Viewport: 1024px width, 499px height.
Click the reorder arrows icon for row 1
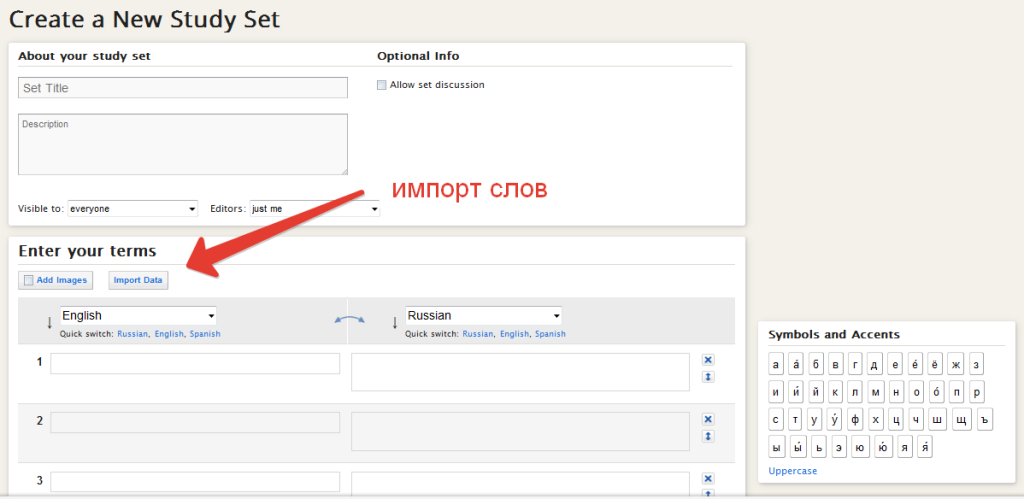708,377
